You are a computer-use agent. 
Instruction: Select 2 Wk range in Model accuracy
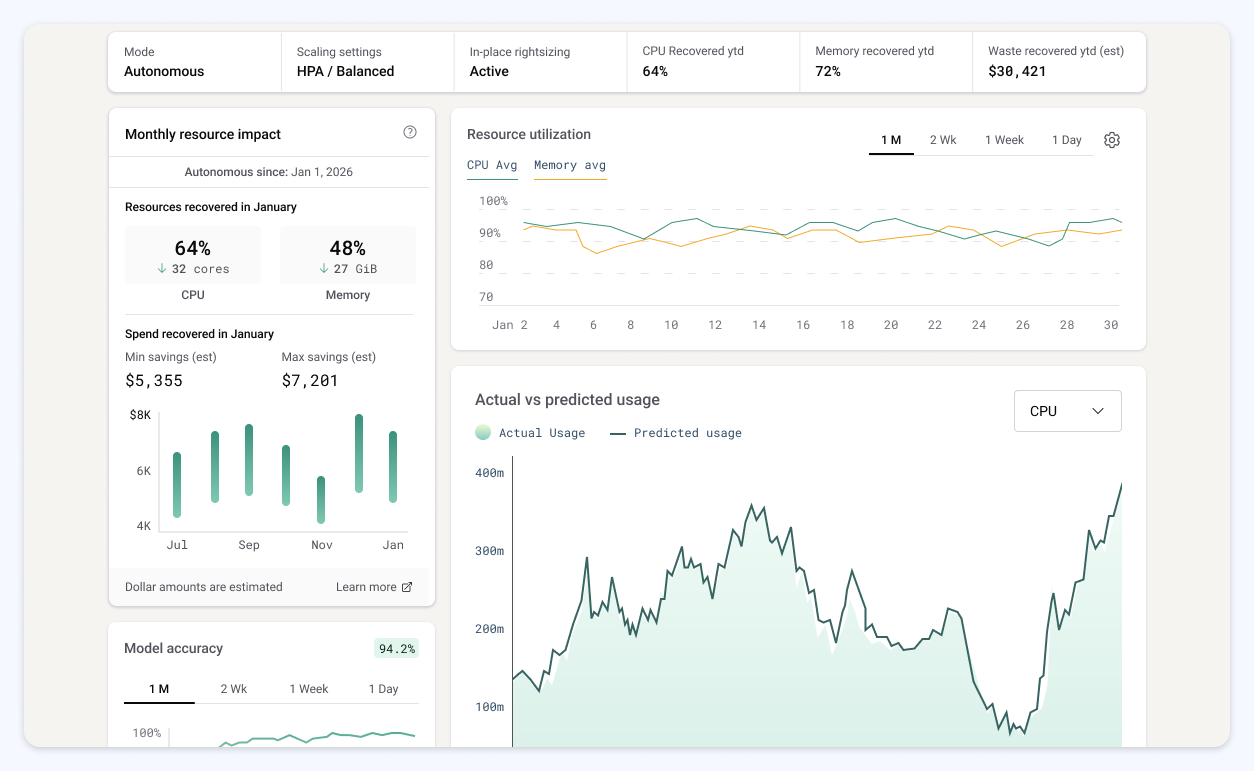coord(234,689)
